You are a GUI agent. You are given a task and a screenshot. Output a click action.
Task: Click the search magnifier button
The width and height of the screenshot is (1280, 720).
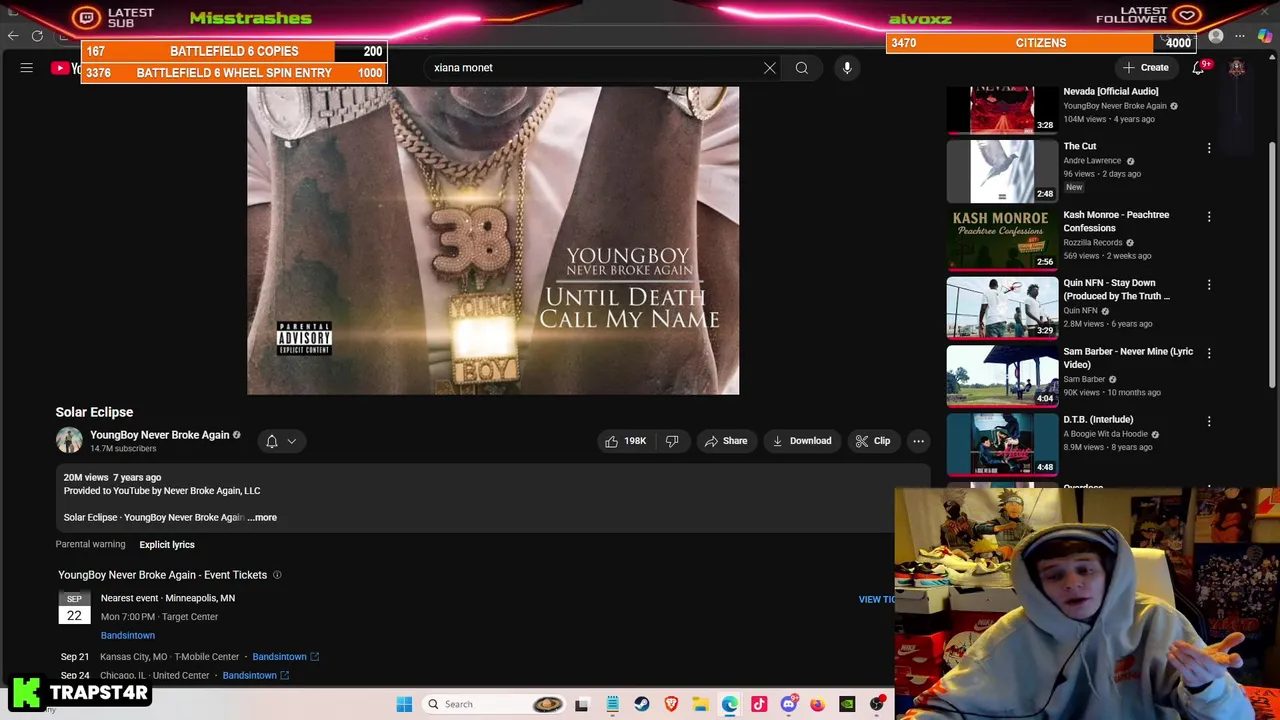click(x=802, y=68)
